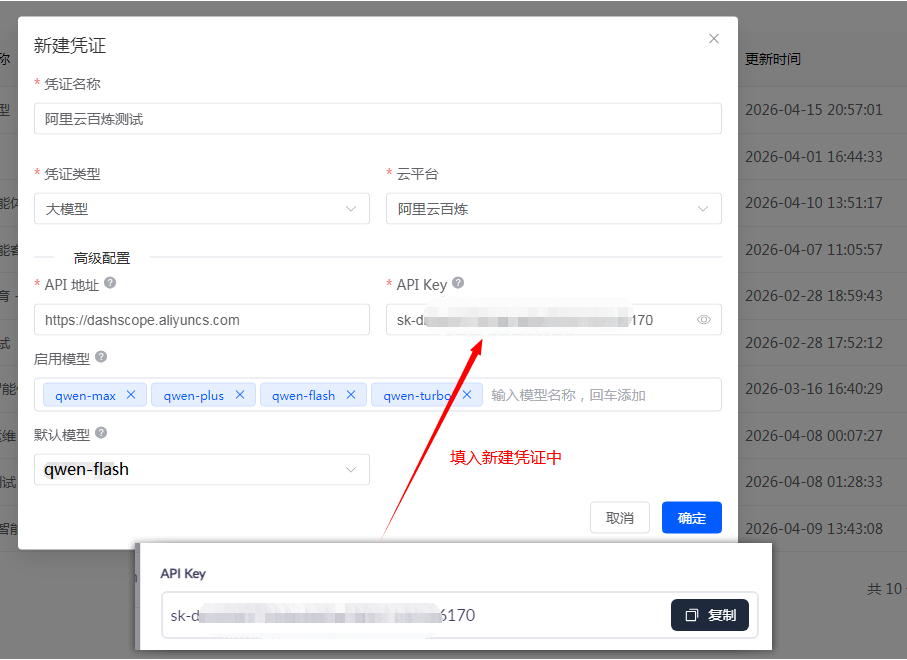Screen dimensions: 907x660
Task: Click the help icon beside API 地址
Action: click(108, 284)
